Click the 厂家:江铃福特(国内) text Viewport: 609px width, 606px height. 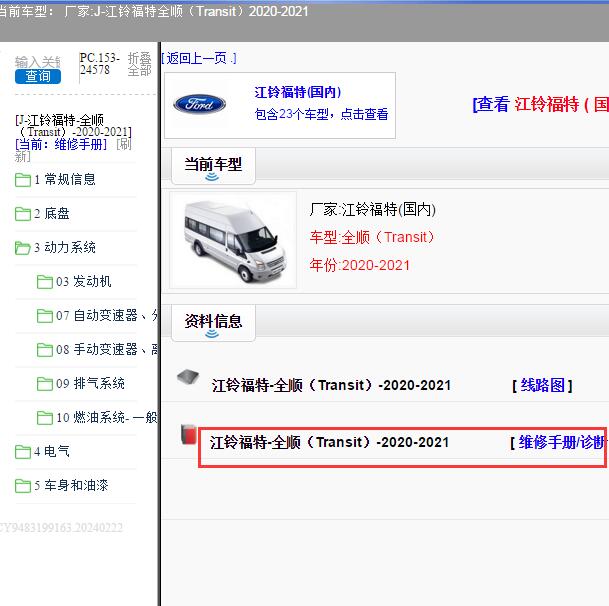[x=373, y=210]
